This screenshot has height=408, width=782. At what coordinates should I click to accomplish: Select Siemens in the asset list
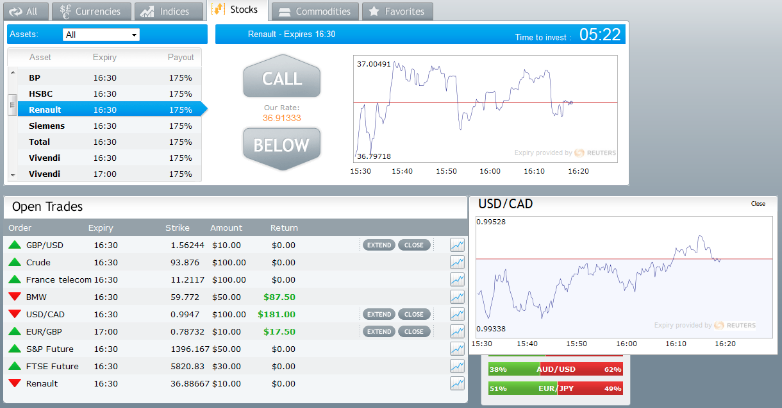click(109, 126)
